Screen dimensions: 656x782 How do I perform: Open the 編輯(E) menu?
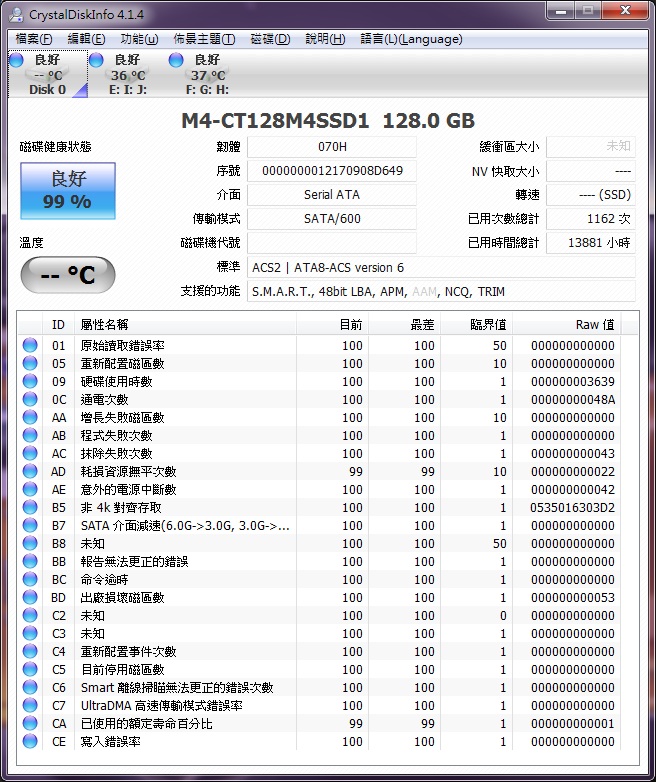point(86,39)
